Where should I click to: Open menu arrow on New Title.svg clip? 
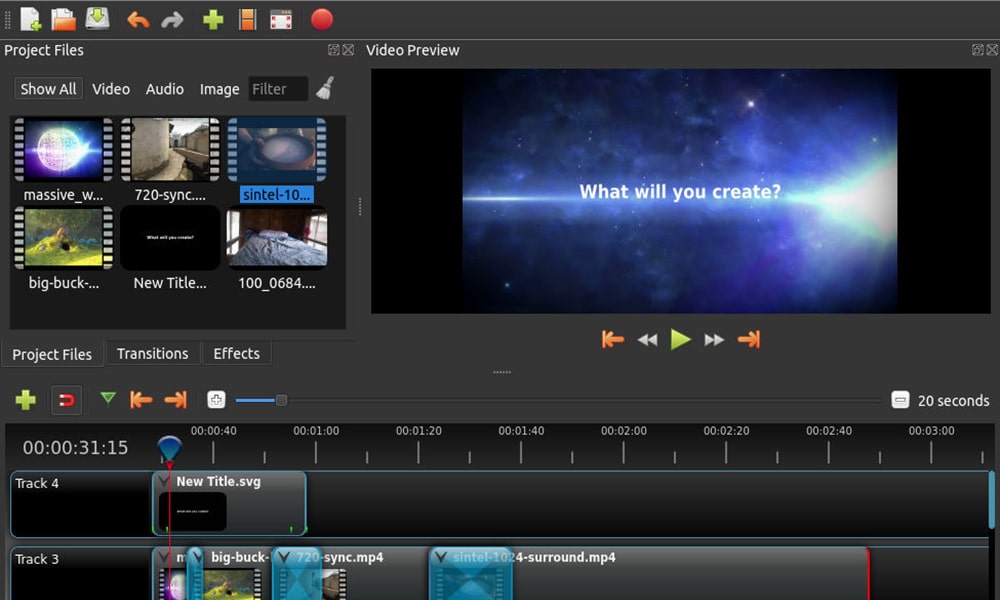coord(164,481)
